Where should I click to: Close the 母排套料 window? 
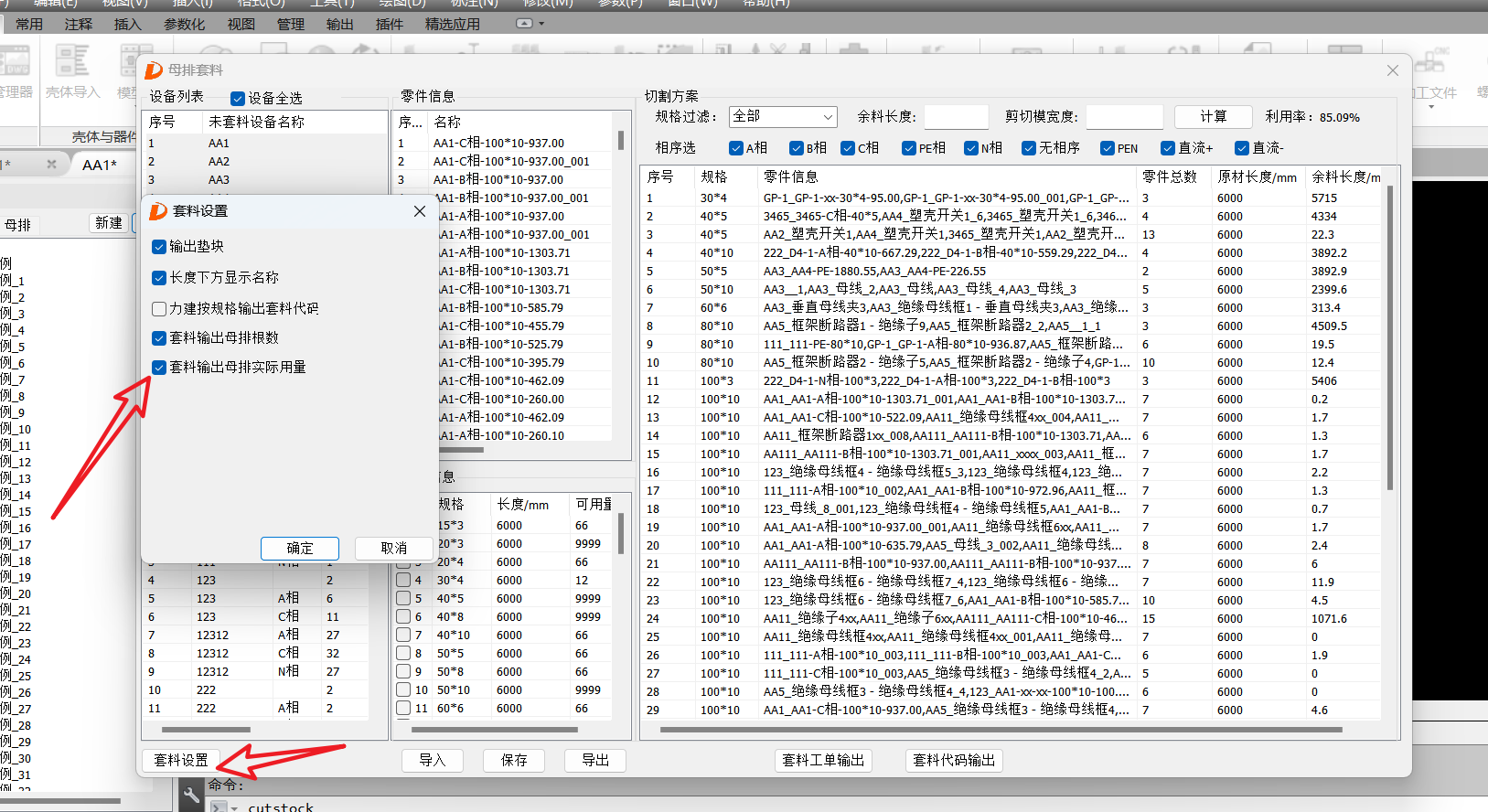coord(1392,70)
